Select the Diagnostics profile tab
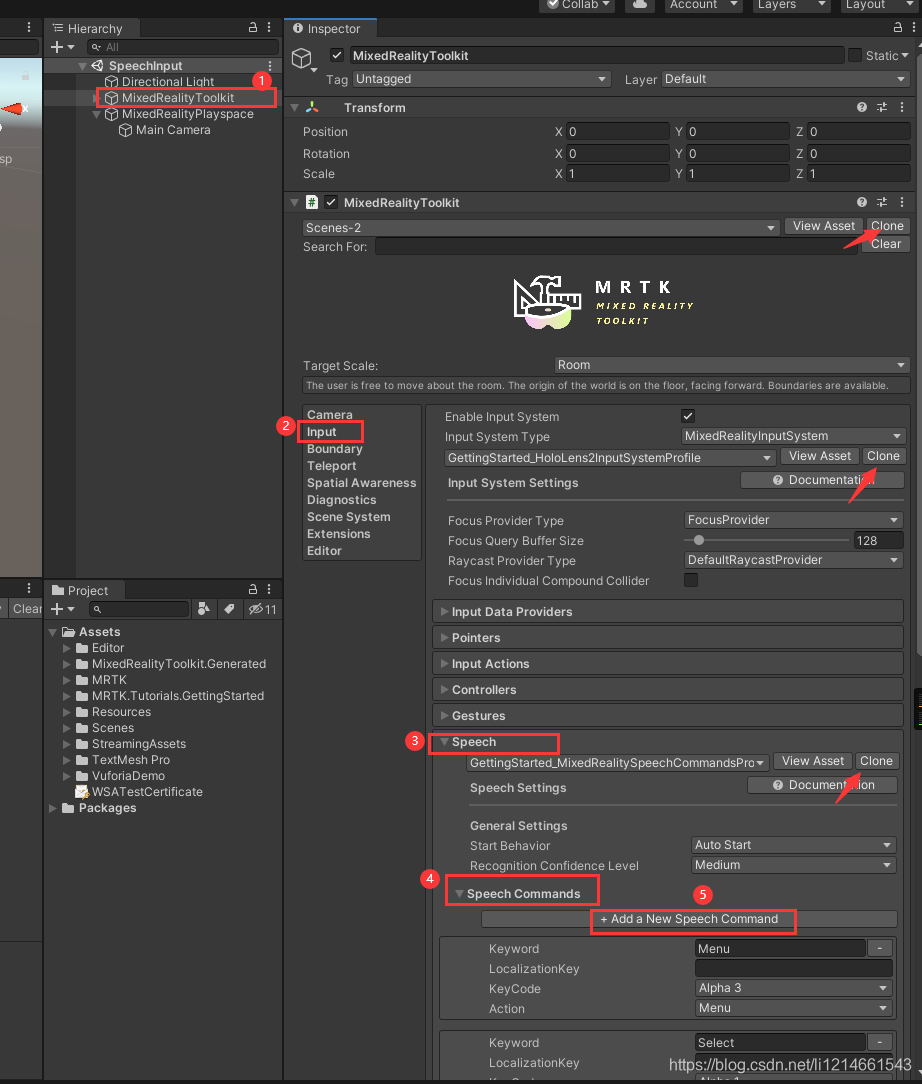This screenshot has height=1084, width=922. [x=341, y=500]
